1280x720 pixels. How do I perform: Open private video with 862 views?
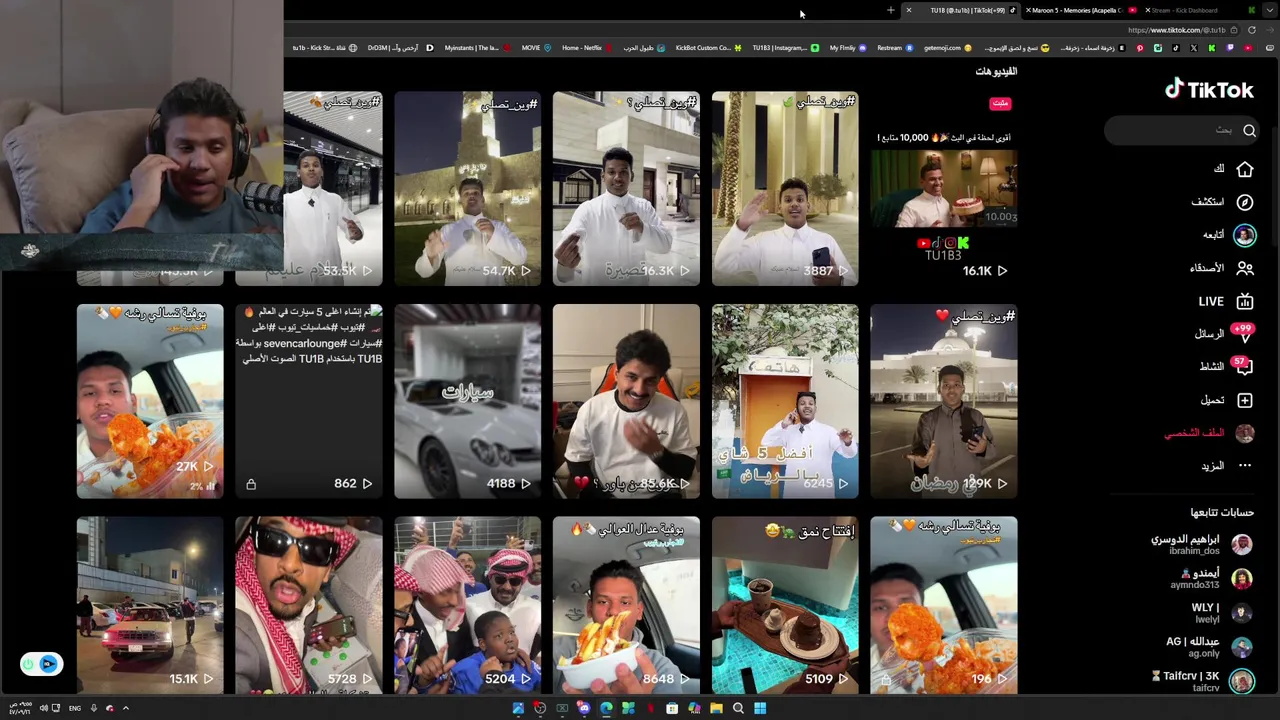tap(309, 401)
